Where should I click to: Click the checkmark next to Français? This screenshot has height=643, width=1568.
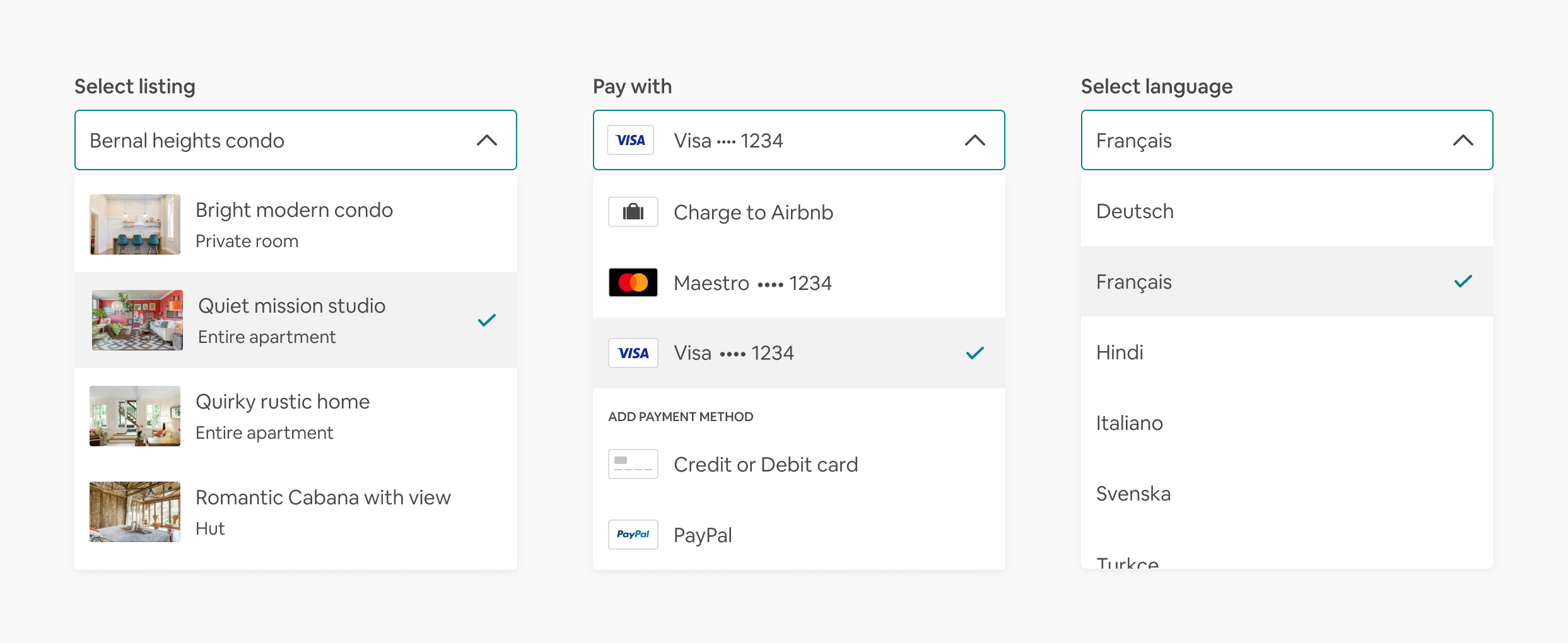1463,281
